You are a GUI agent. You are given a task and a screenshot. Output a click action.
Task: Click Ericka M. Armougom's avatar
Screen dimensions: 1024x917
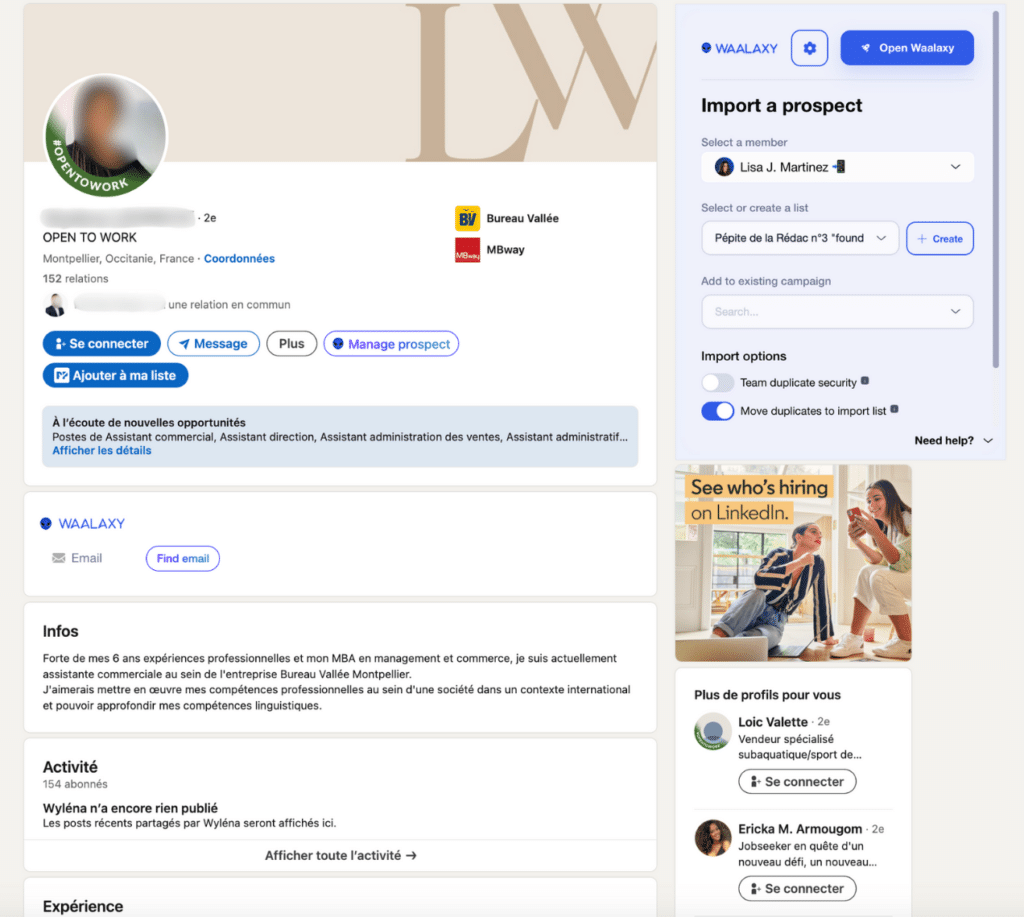click(712, 838)
